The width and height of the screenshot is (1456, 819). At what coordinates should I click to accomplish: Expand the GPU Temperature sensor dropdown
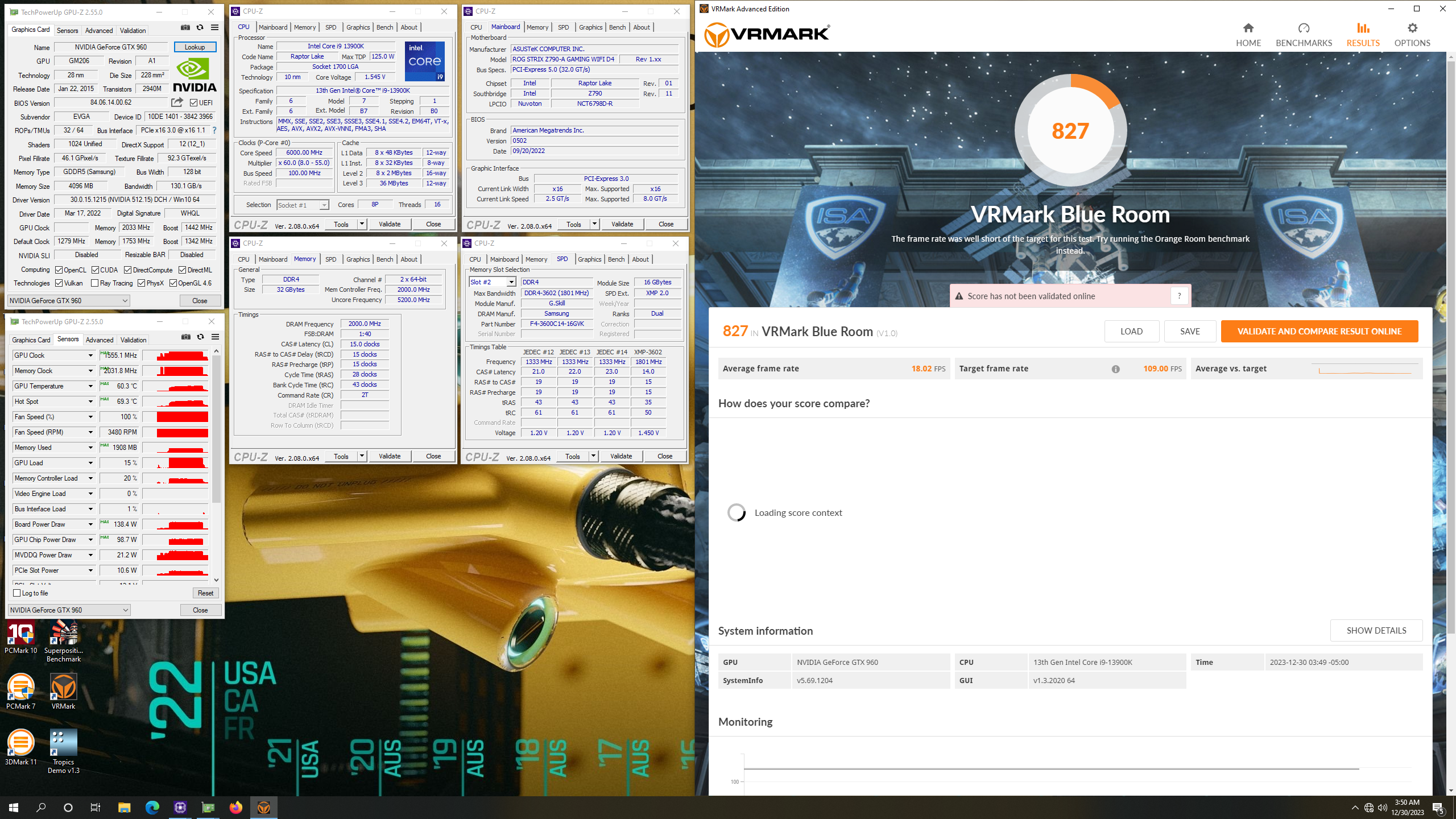pos(90,386)
